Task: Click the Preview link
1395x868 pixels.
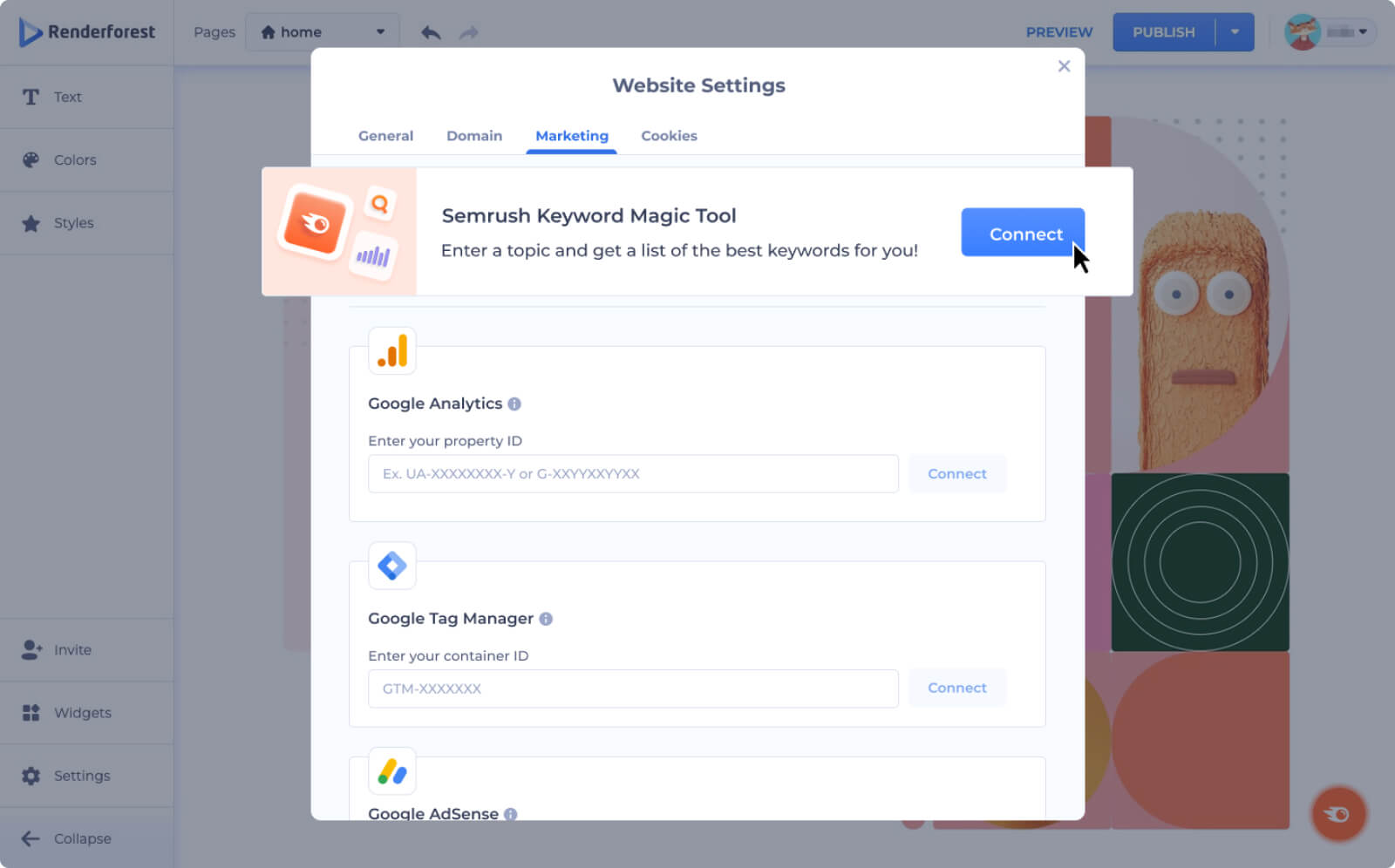Action: pyautogui.click(x=1058, y=32)
